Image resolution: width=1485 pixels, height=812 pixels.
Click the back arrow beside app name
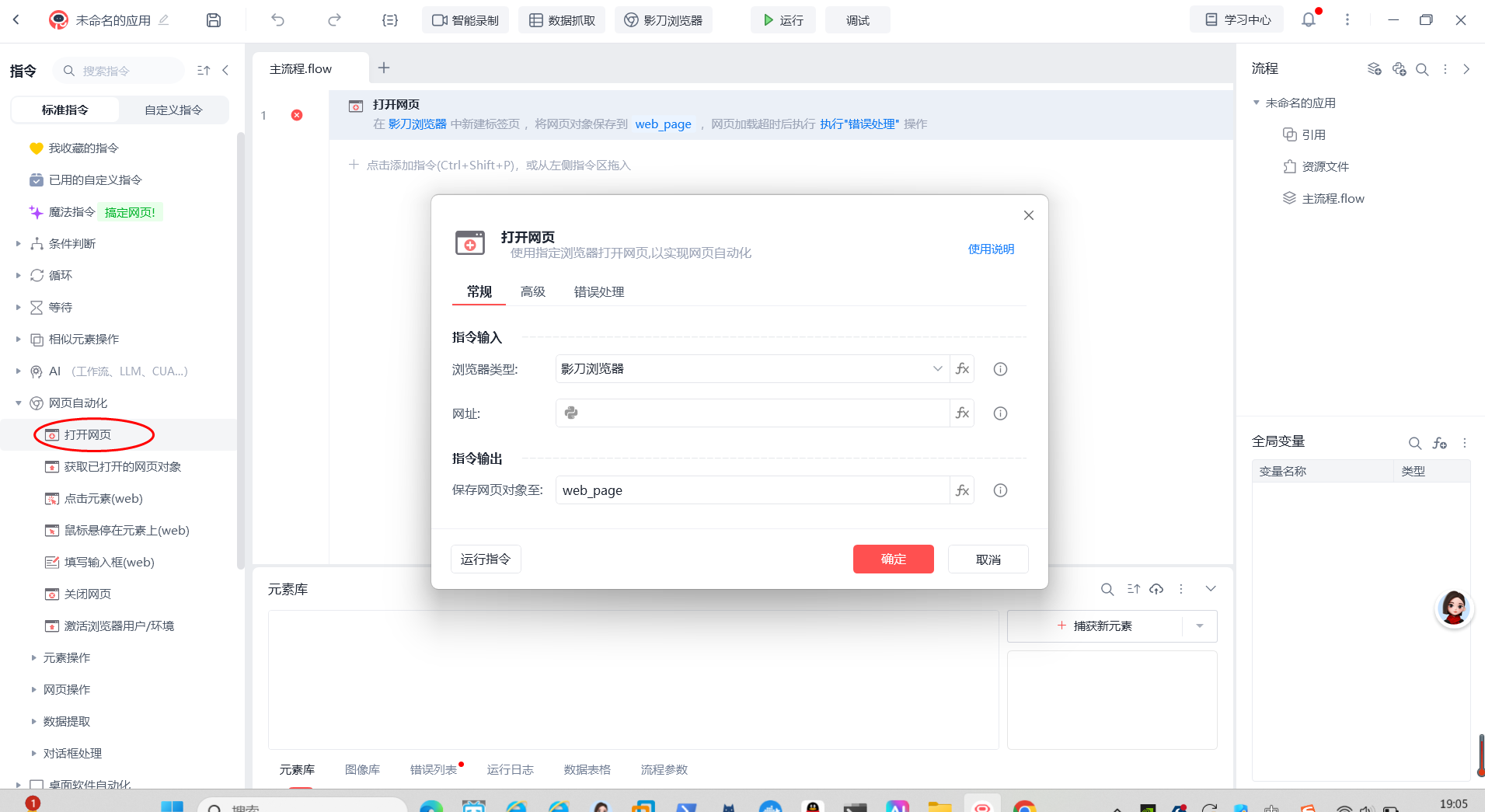coord(16,20)
